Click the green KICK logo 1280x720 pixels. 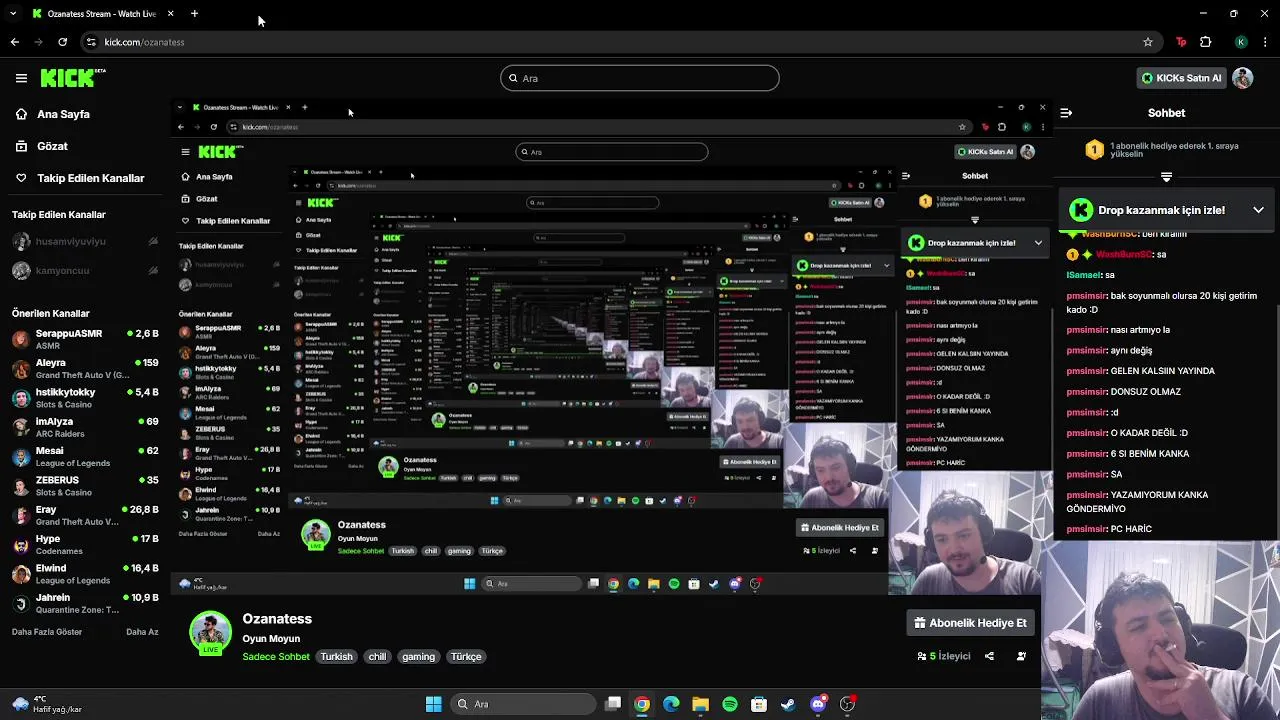pos(73,77)
